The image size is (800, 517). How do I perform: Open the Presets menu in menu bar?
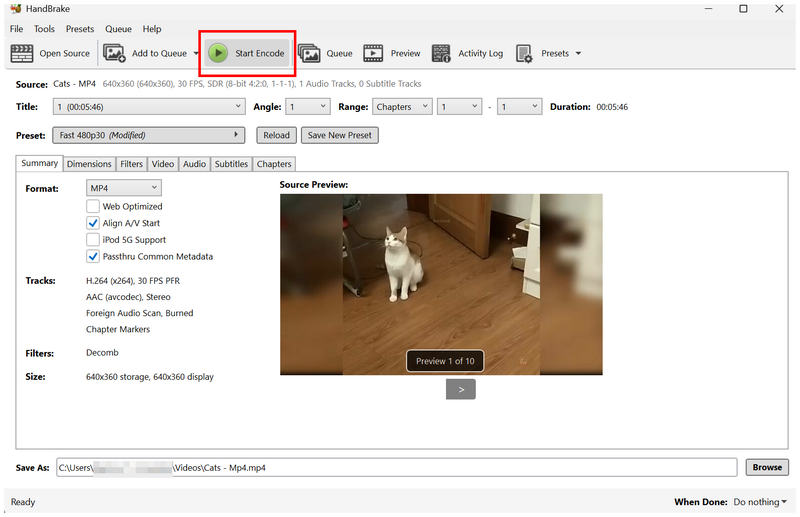[x=80, y=29]
